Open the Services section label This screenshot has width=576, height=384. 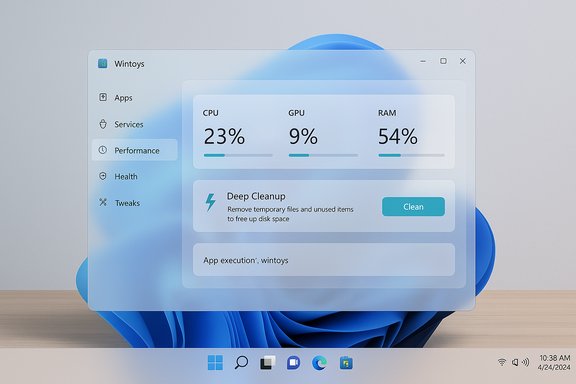click(129, 124)
